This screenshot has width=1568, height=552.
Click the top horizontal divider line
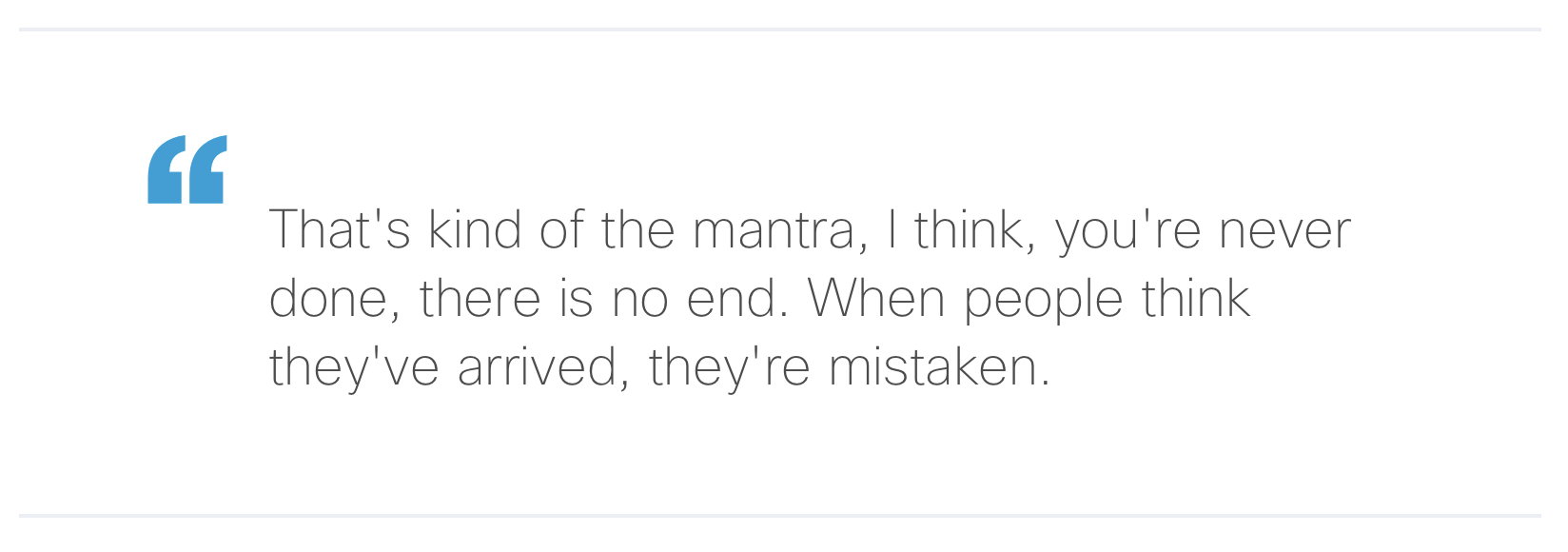tap(780, 30)
